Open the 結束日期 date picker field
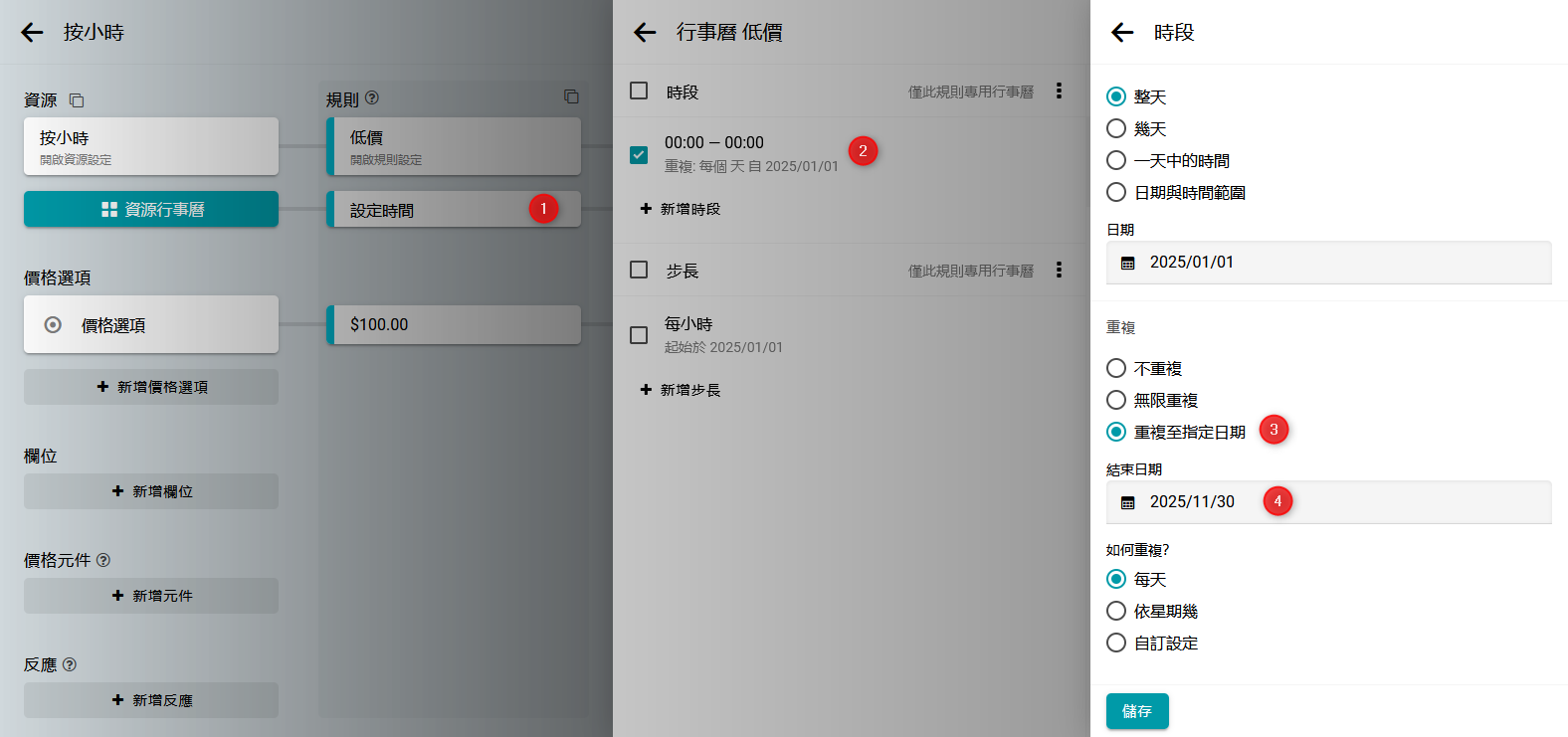Viewport: 1568px width, 737px height. pos(1327,502)
